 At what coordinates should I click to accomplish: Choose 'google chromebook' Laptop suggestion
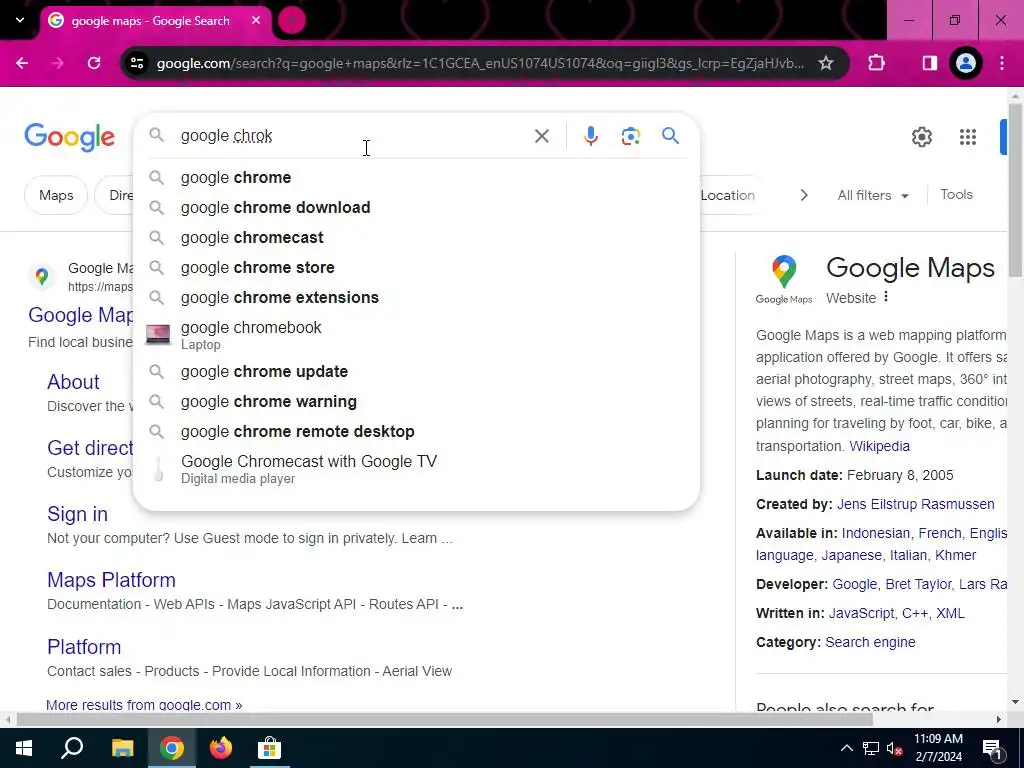[x=416, y=335]
